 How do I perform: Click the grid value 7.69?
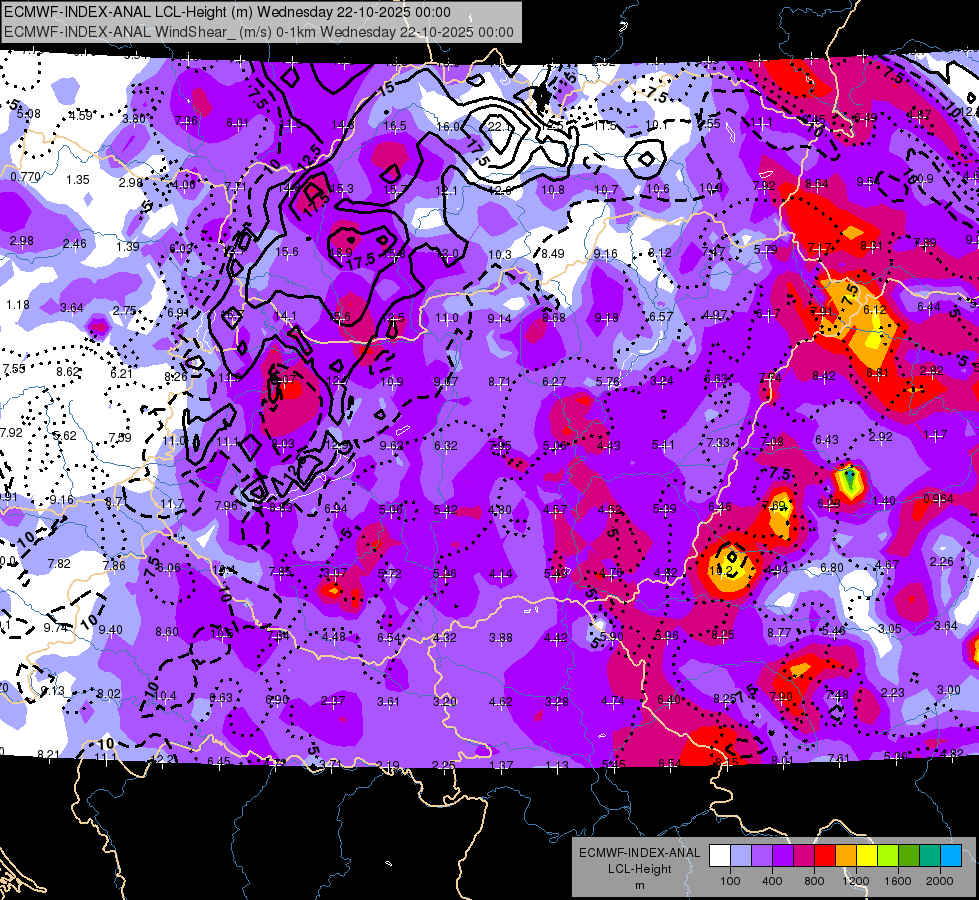click(774, 506)
